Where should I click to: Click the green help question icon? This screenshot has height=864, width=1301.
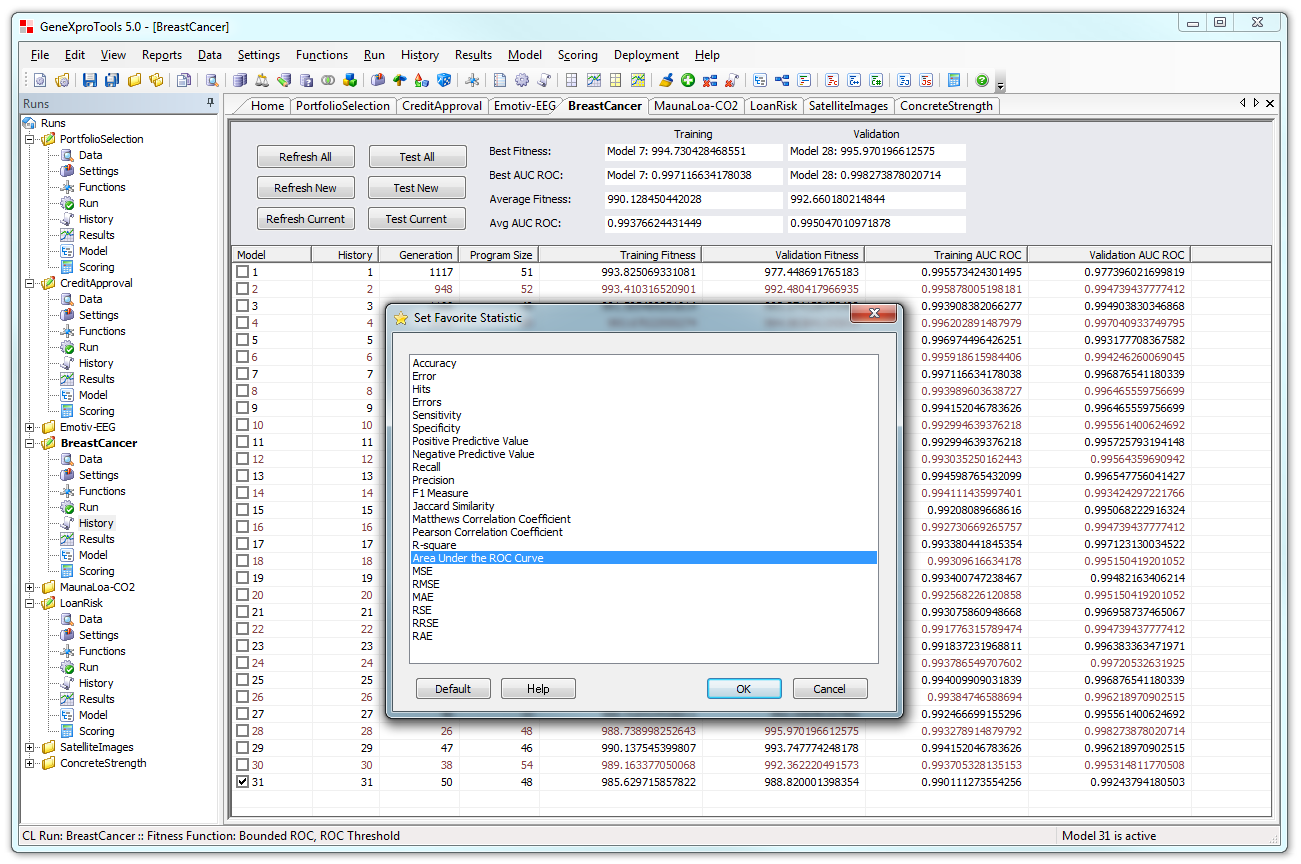coord(982,80)
